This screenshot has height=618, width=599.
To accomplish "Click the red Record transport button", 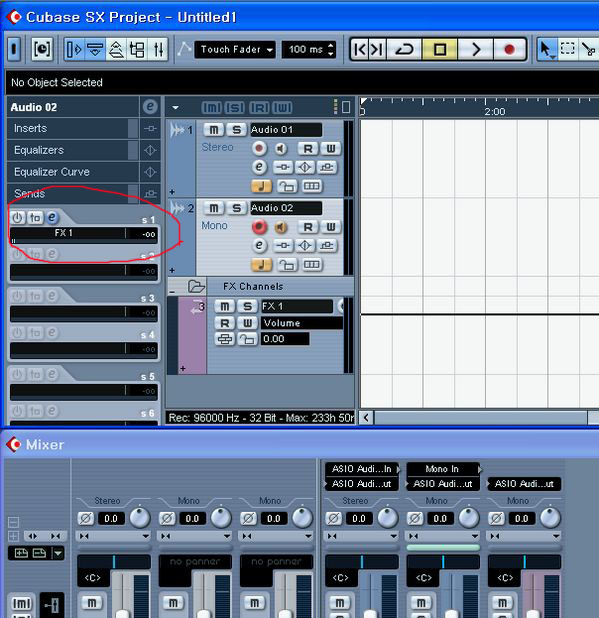I will pos(509,50).
